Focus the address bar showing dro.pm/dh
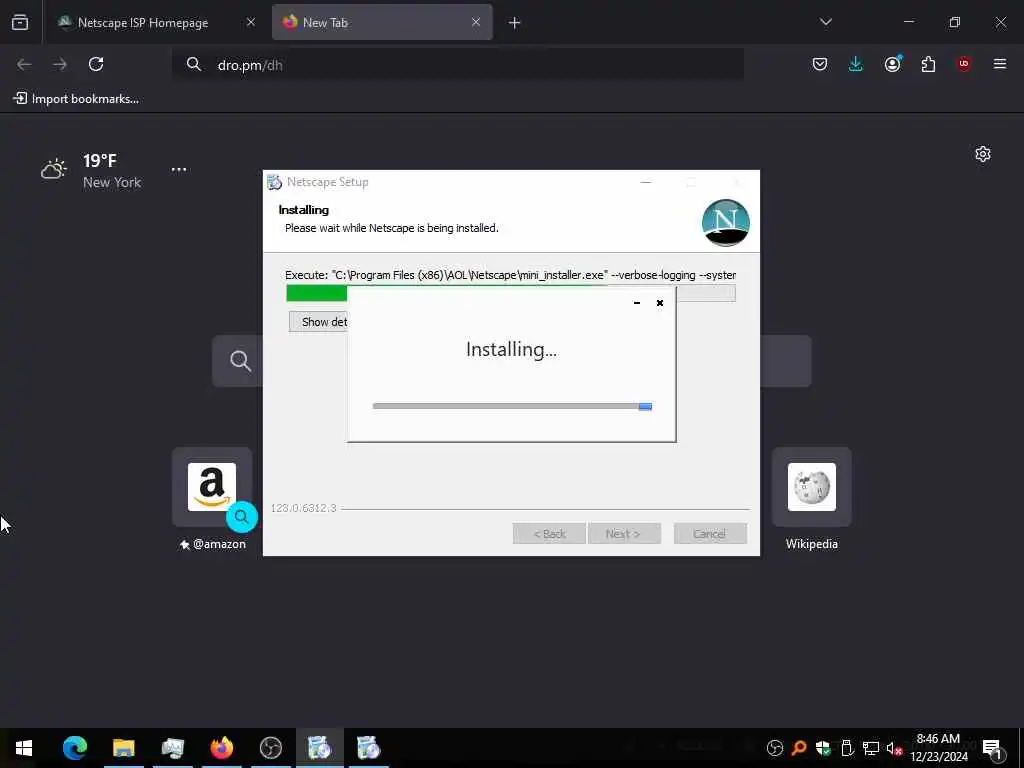1024x768 pixels. click(x=457, y=65)
